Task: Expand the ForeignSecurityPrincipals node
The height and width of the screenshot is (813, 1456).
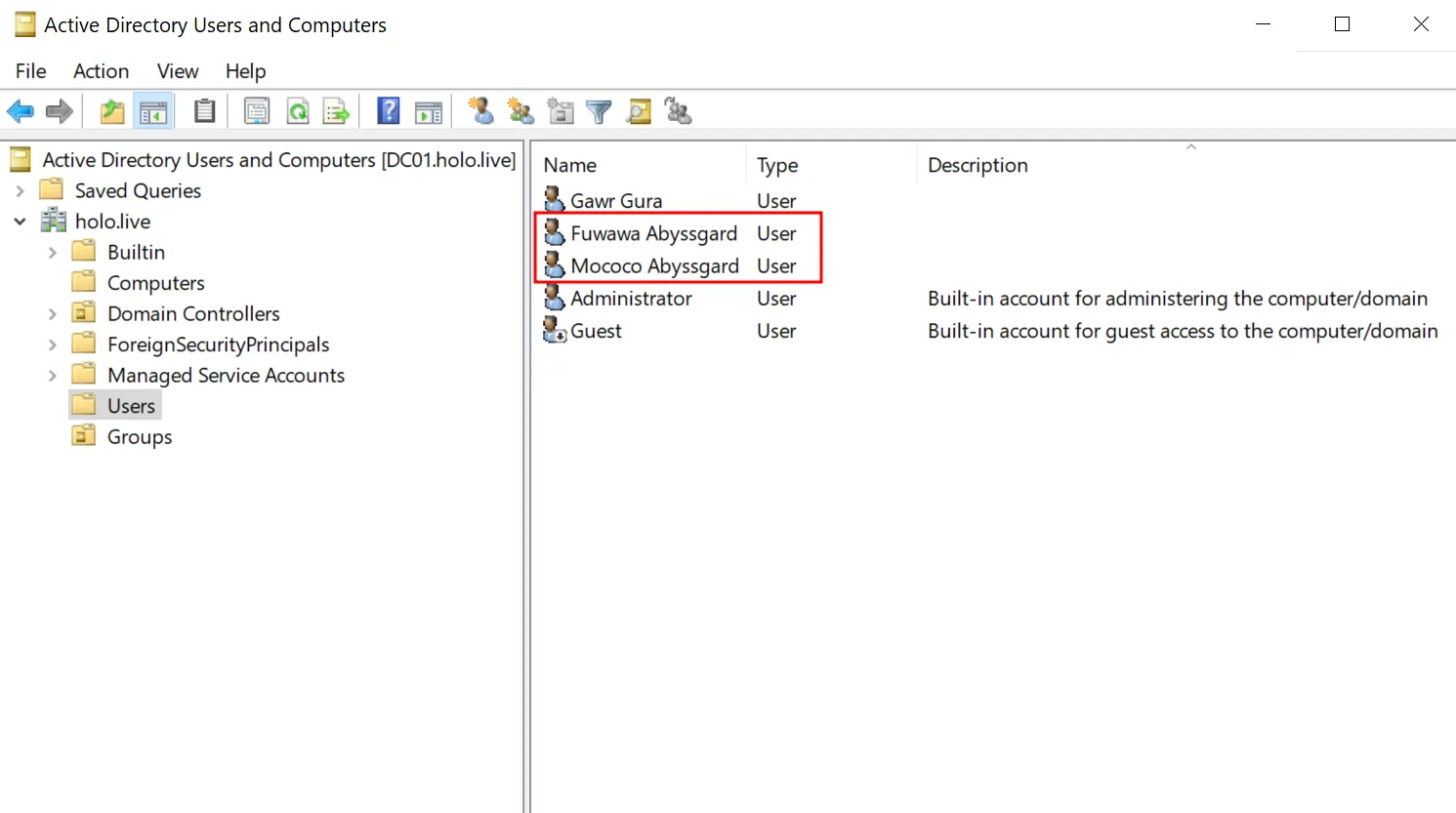Action: (x=53, y=345)
